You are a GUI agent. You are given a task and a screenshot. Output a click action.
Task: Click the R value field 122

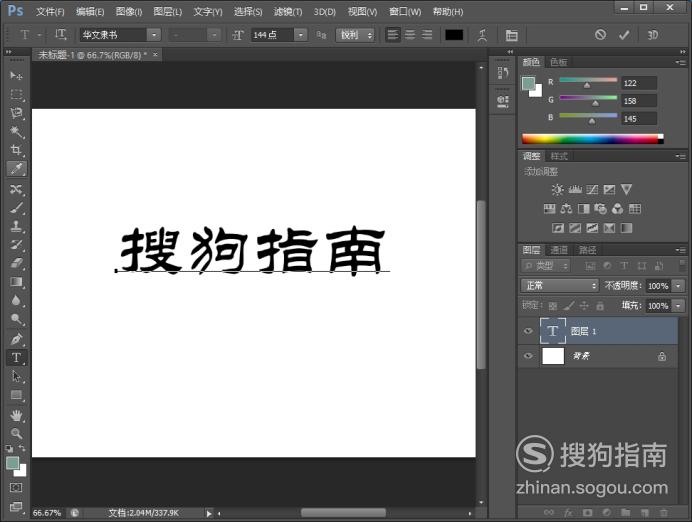(x=639, y=83)
